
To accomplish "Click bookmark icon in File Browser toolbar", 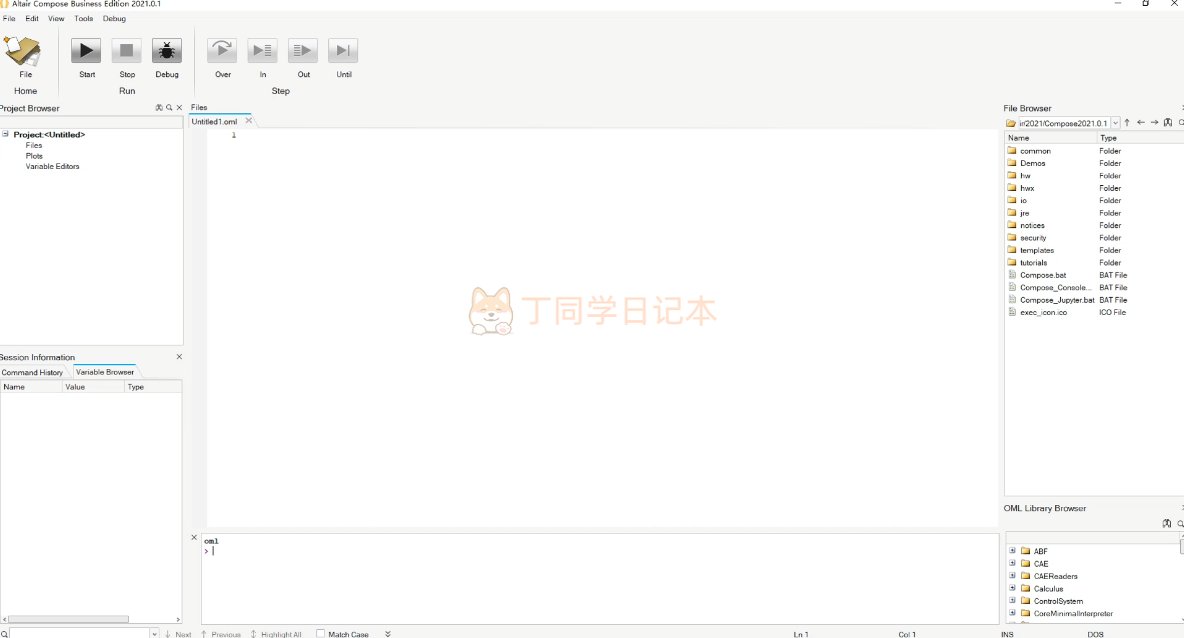I will (1168, 122).
